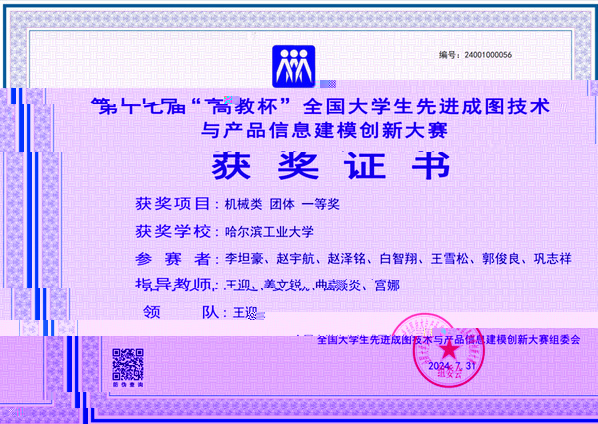
Task: Click the QR code verification image
Action: click(128, 365)
